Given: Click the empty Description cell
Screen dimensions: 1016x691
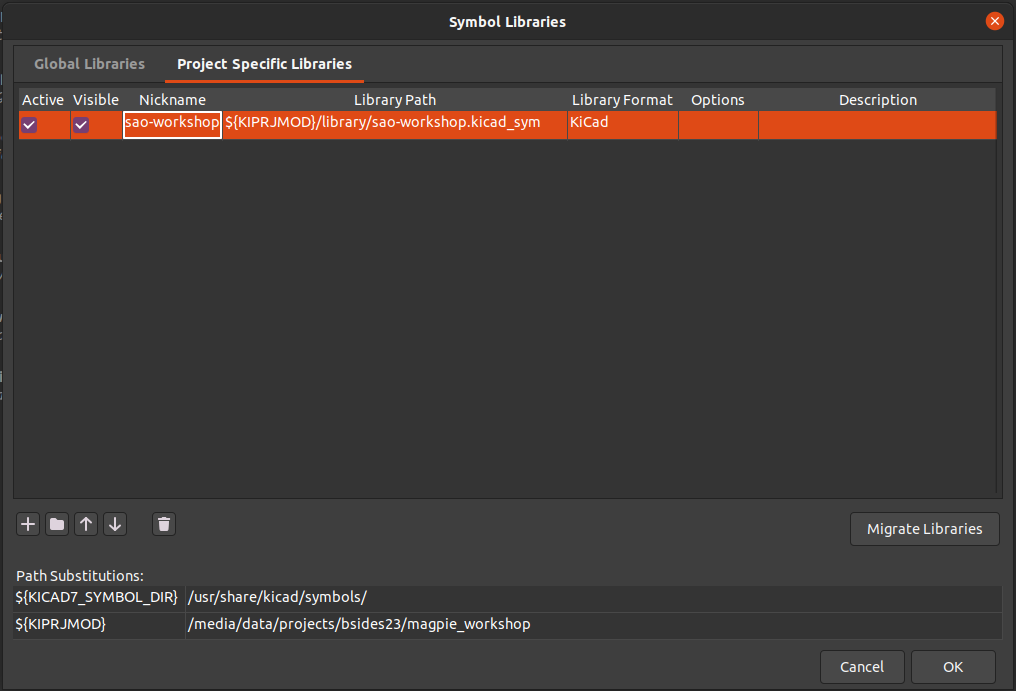Looking at the screenshot, I should [x=877, y=124].
